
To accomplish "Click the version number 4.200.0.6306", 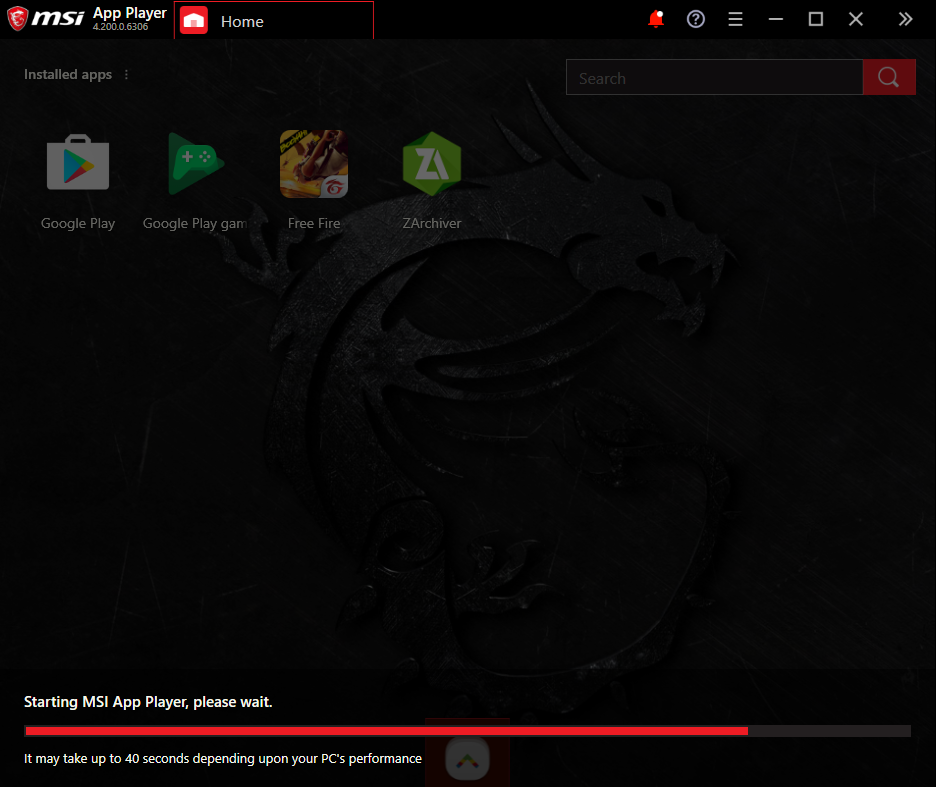I will point(121,27).
